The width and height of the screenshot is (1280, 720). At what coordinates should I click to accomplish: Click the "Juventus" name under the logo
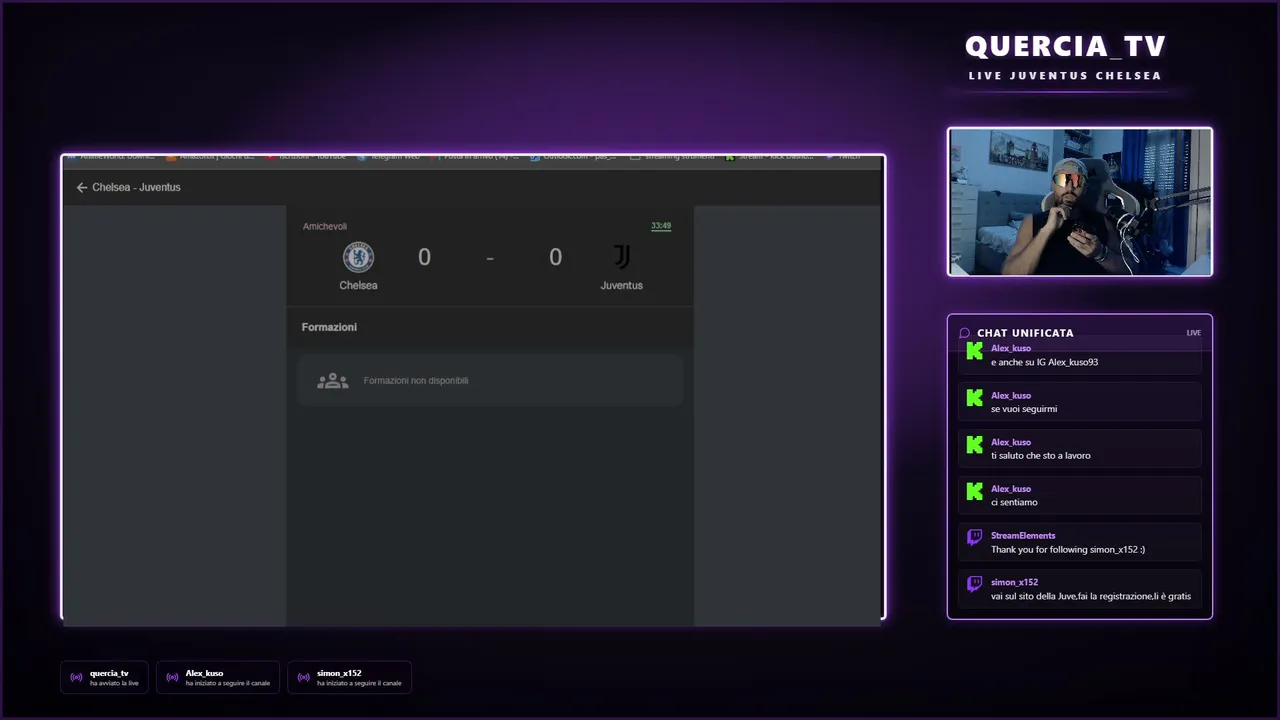(x=622, y=285)
